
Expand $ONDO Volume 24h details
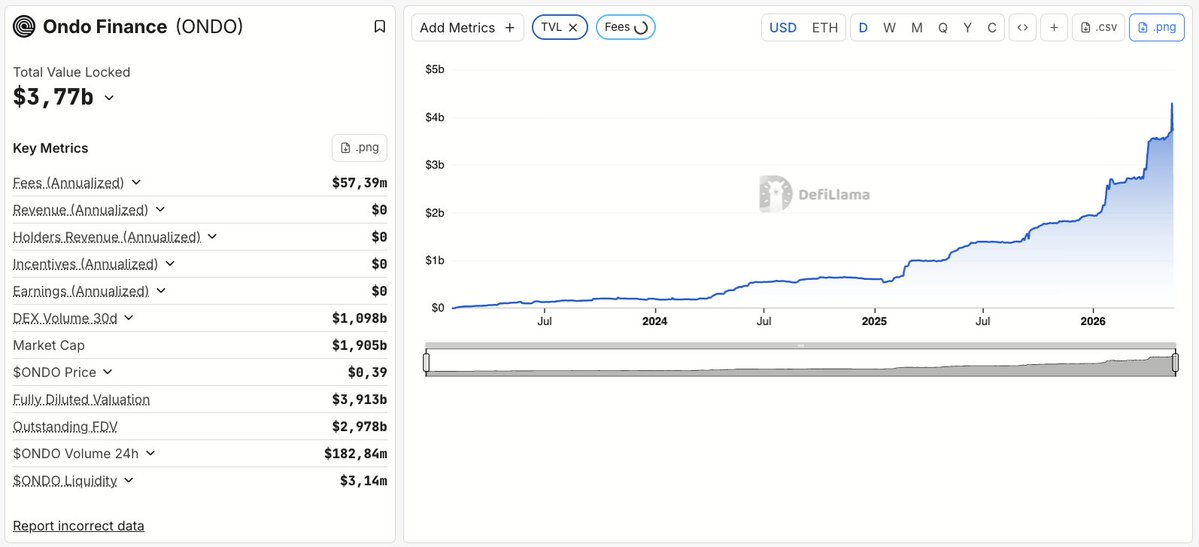pyautogui.click(x=150, y=453)
